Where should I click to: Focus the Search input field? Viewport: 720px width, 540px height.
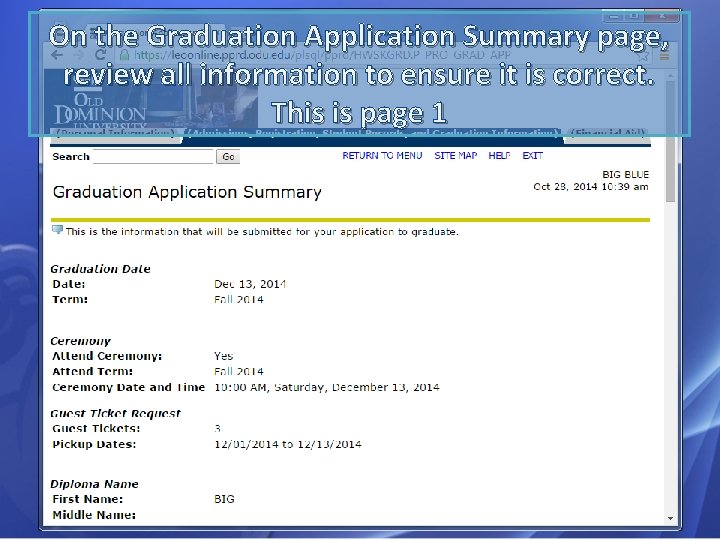pos(153,156)
